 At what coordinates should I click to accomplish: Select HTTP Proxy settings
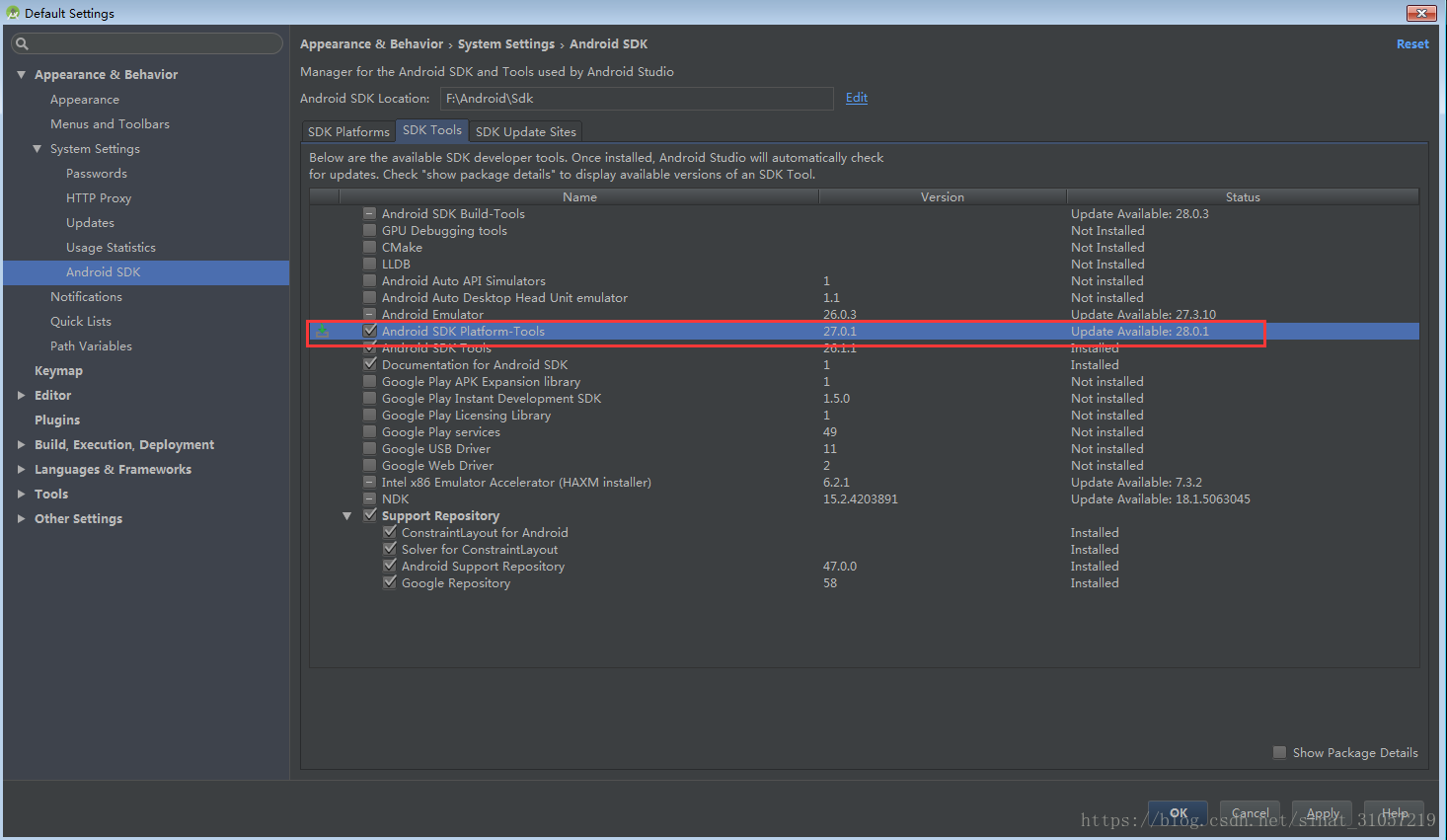(99, 198)
